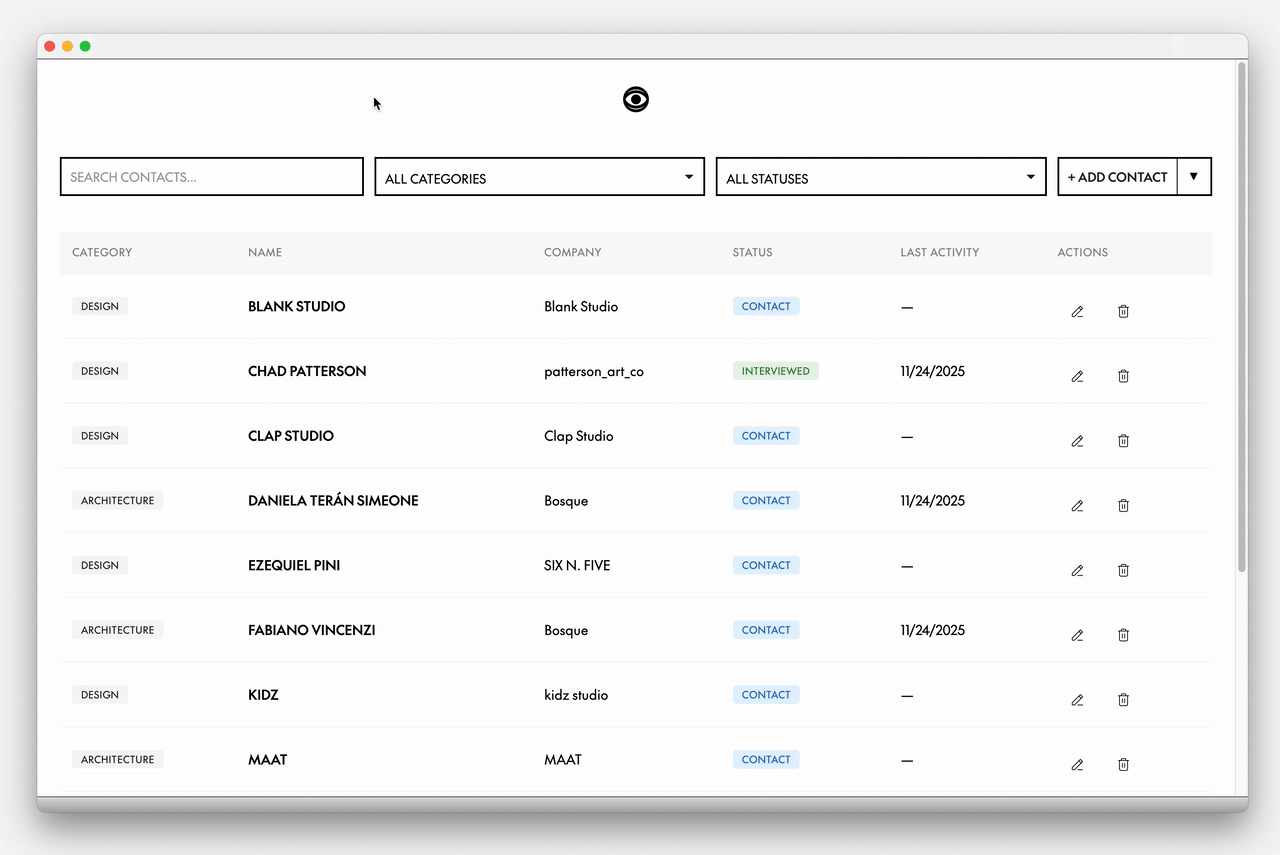
Task: Click the trash icon for MAAT
Action: pyautogui.click(x=1123, y=764)
